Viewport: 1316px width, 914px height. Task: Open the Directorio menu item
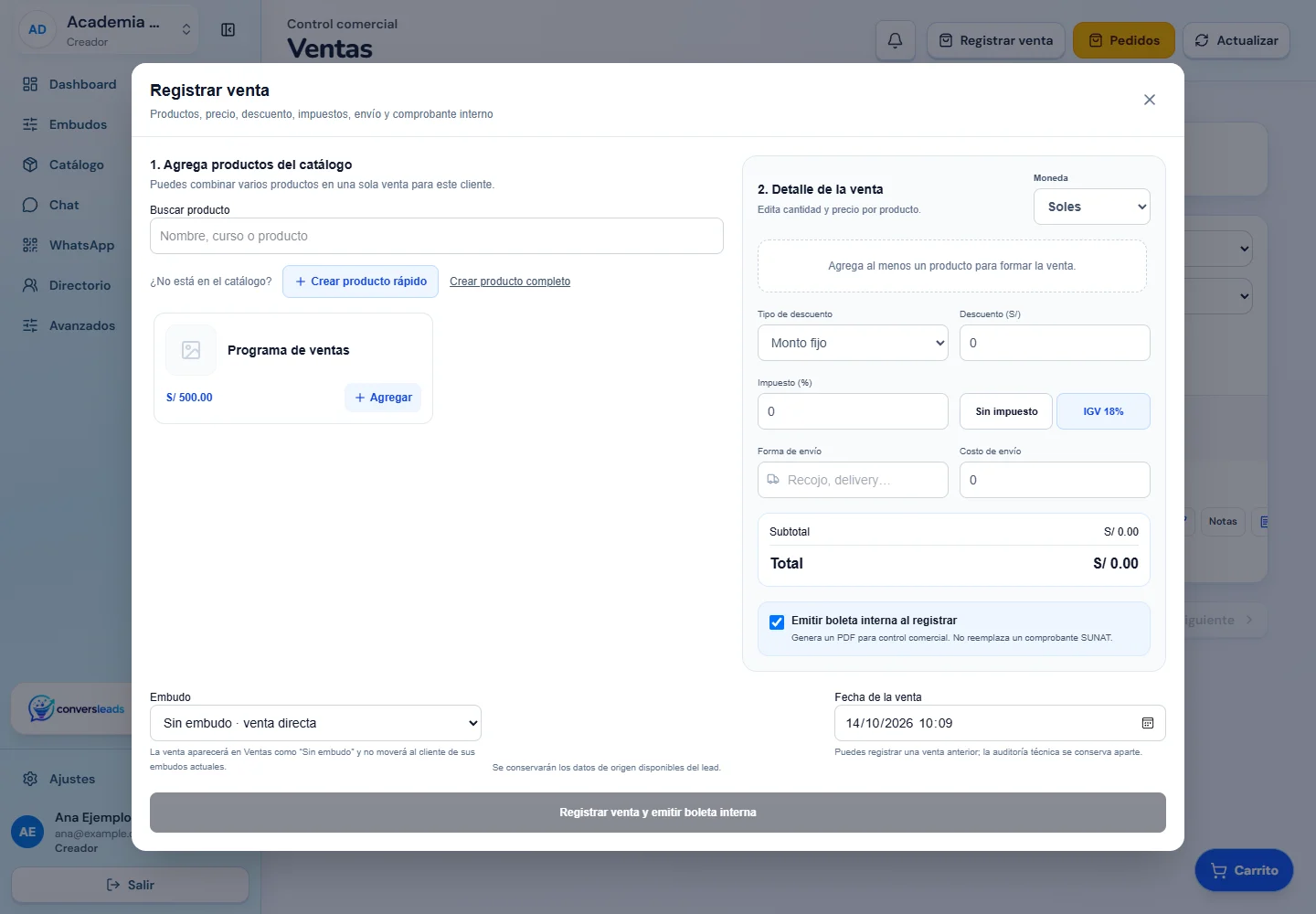point(80,285)
